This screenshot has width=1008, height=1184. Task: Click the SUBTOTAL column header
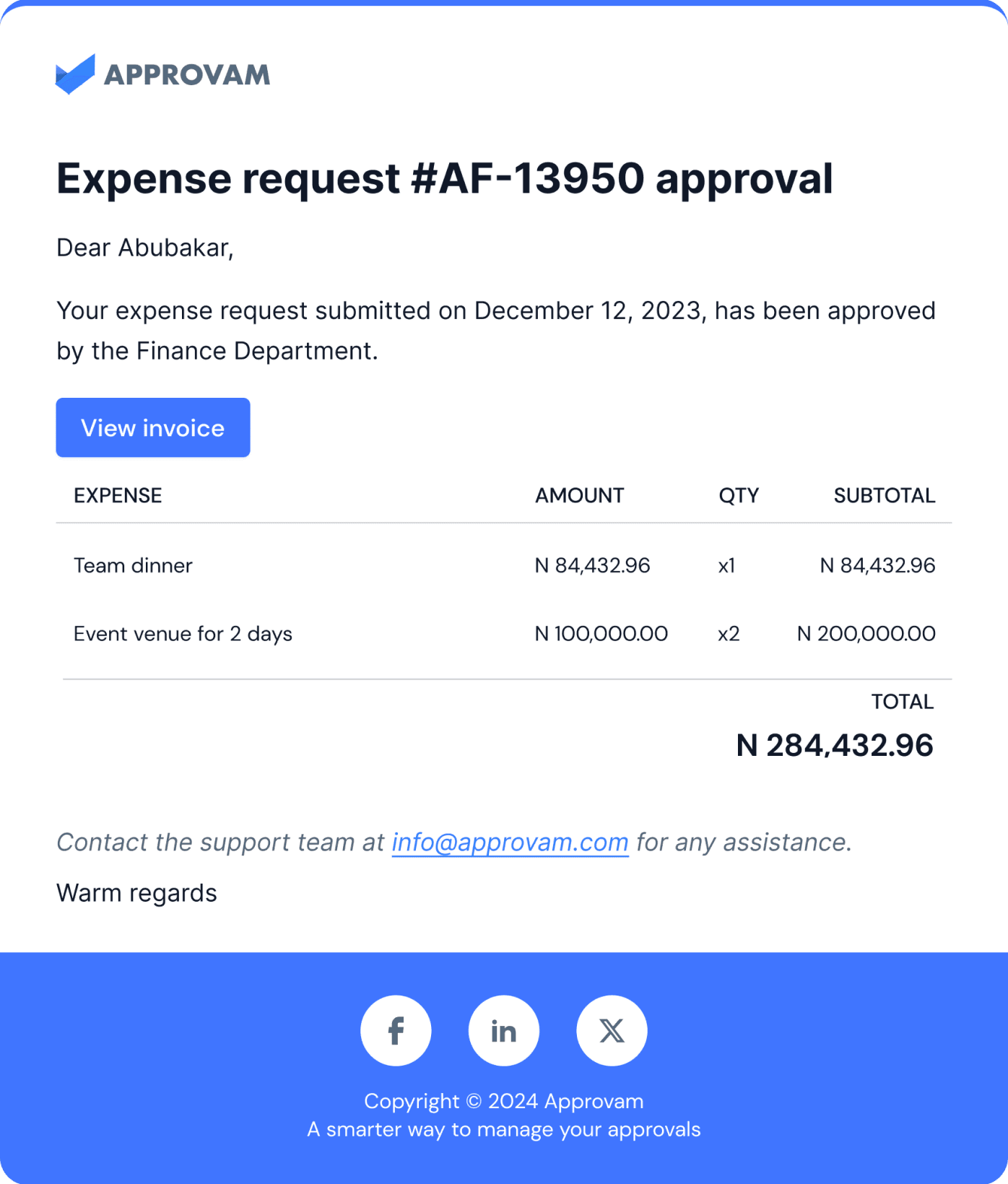885,495
